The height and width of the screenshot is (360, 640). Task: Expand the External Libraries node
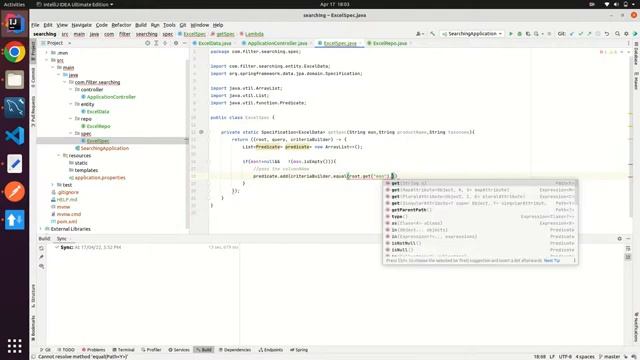(41, 229)
